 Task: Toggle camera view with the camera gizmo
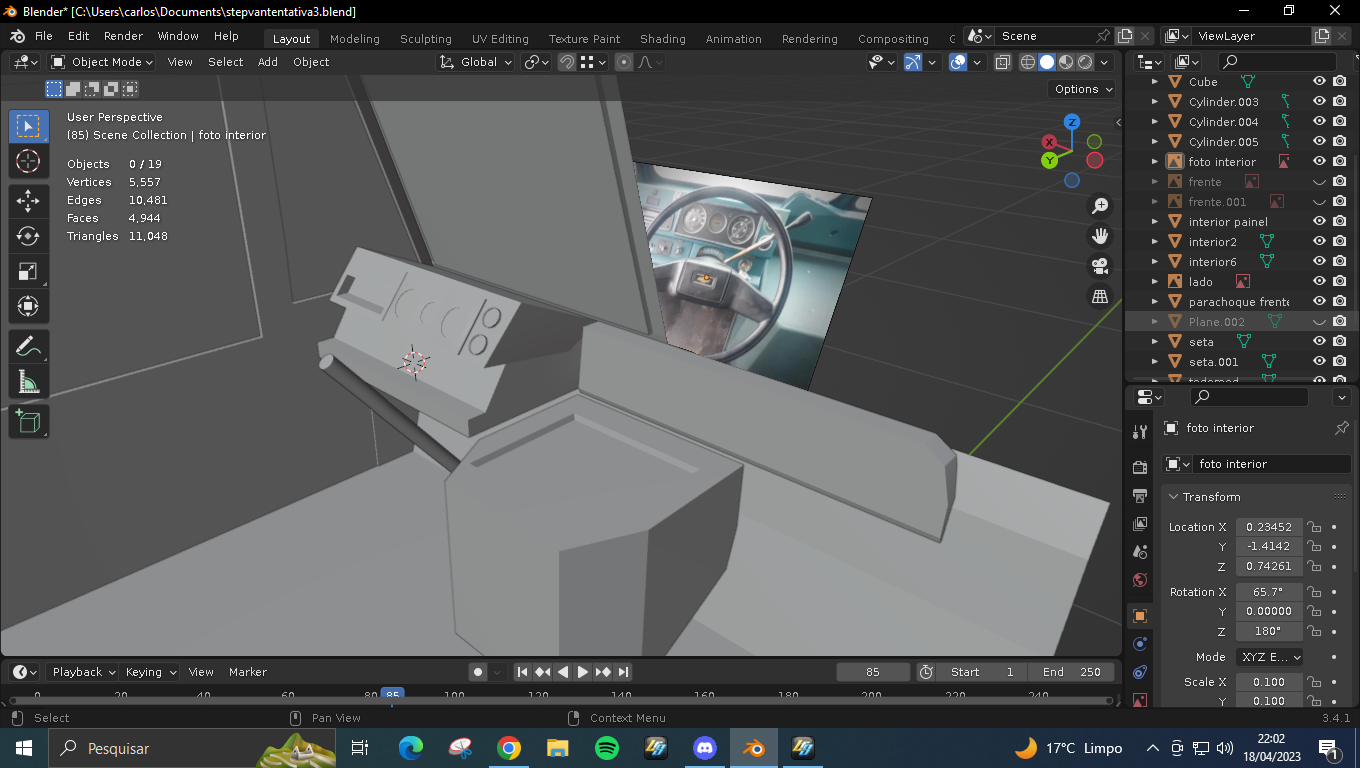(x=1100, y=266)
